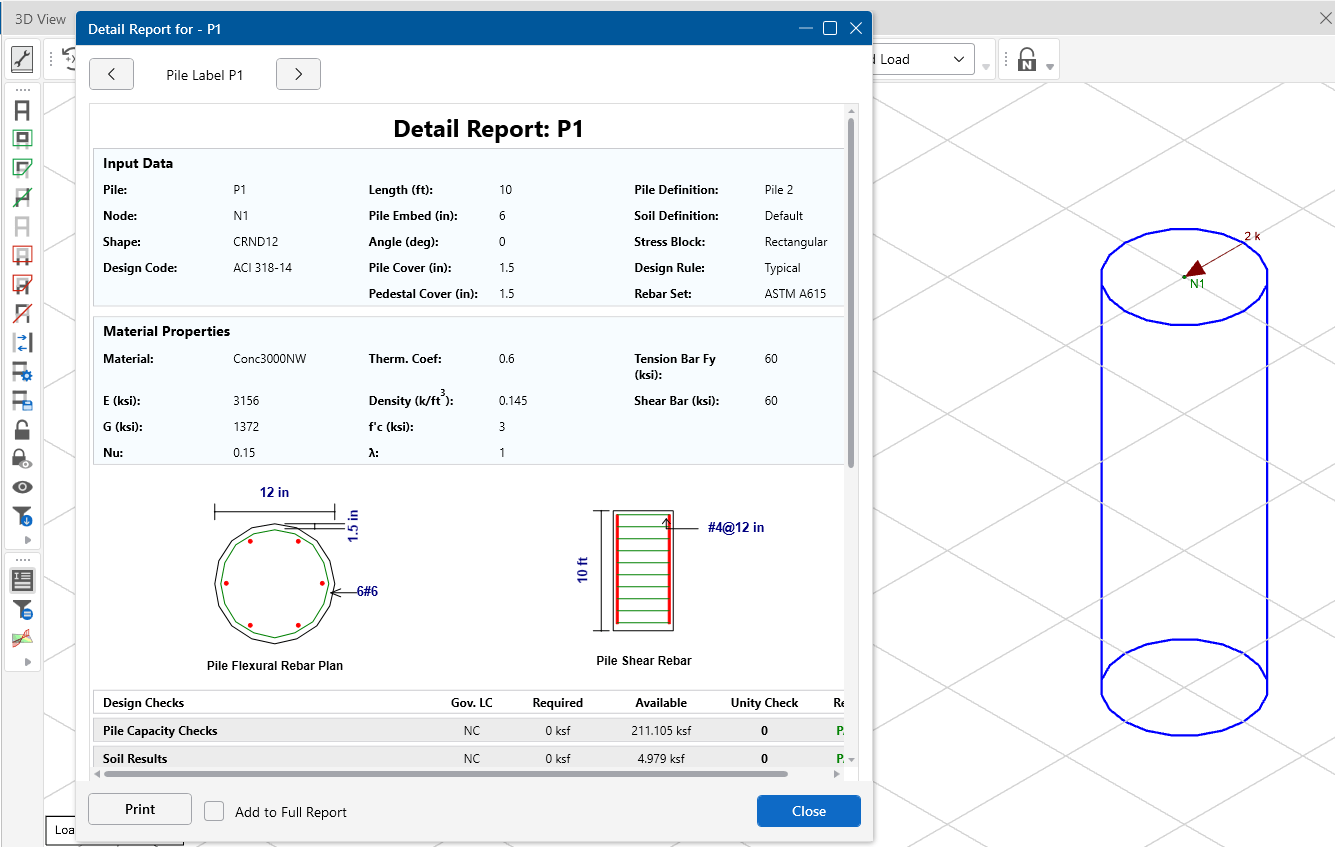Check the Add to Full Report box
1335x847 pixels.
coord(214,811)
